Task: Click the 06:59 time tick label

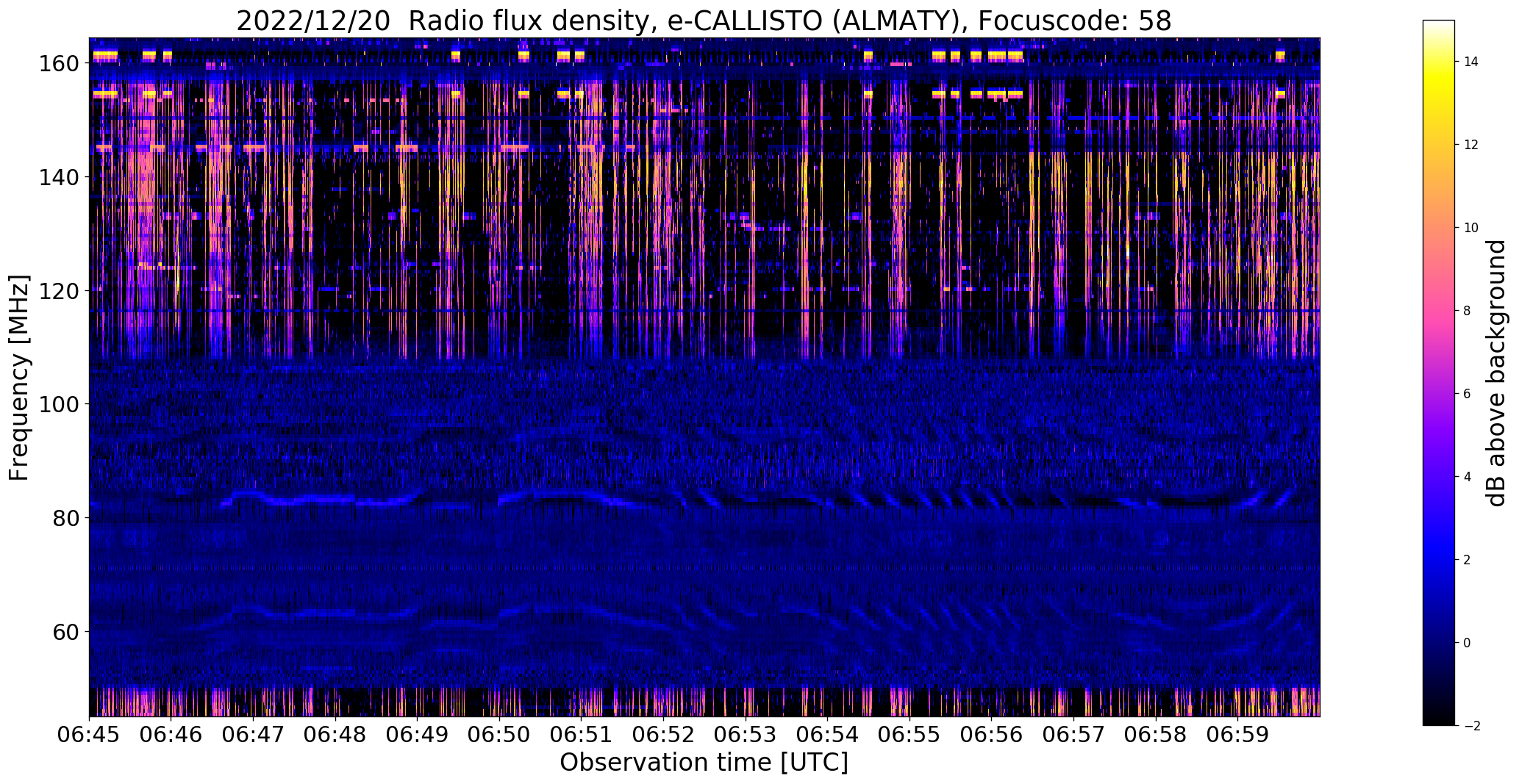Action: click(1238, 734)
